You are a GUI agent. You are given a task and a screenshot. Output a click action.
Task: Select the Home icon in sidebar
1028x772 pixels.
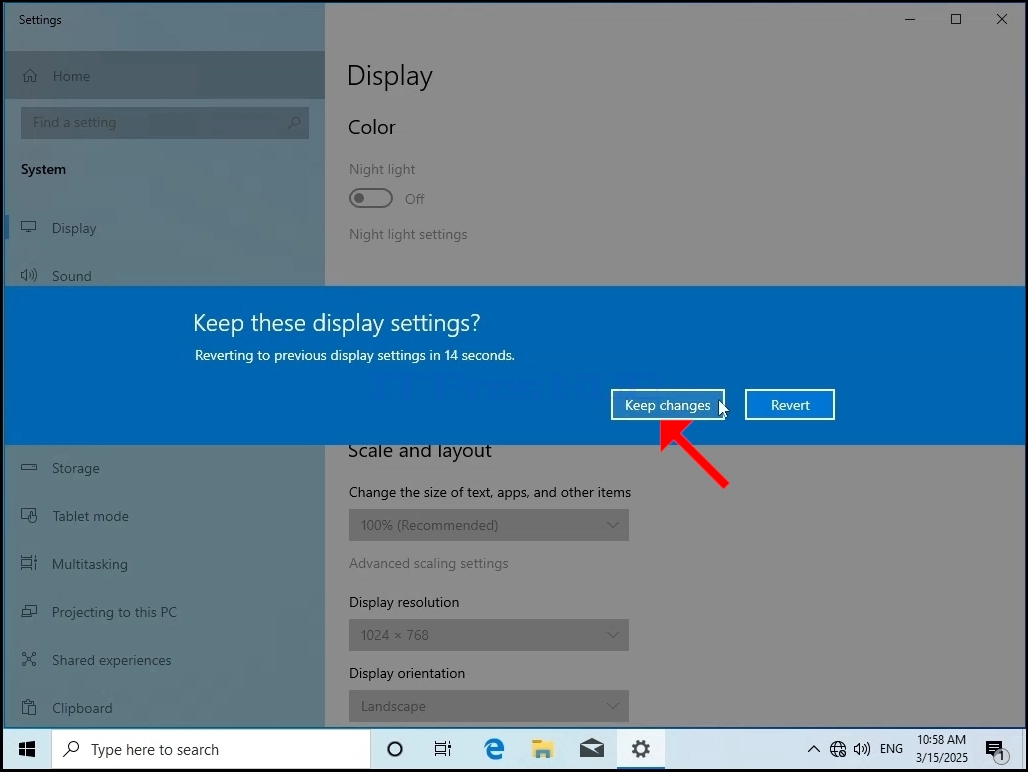coord(30,76)
